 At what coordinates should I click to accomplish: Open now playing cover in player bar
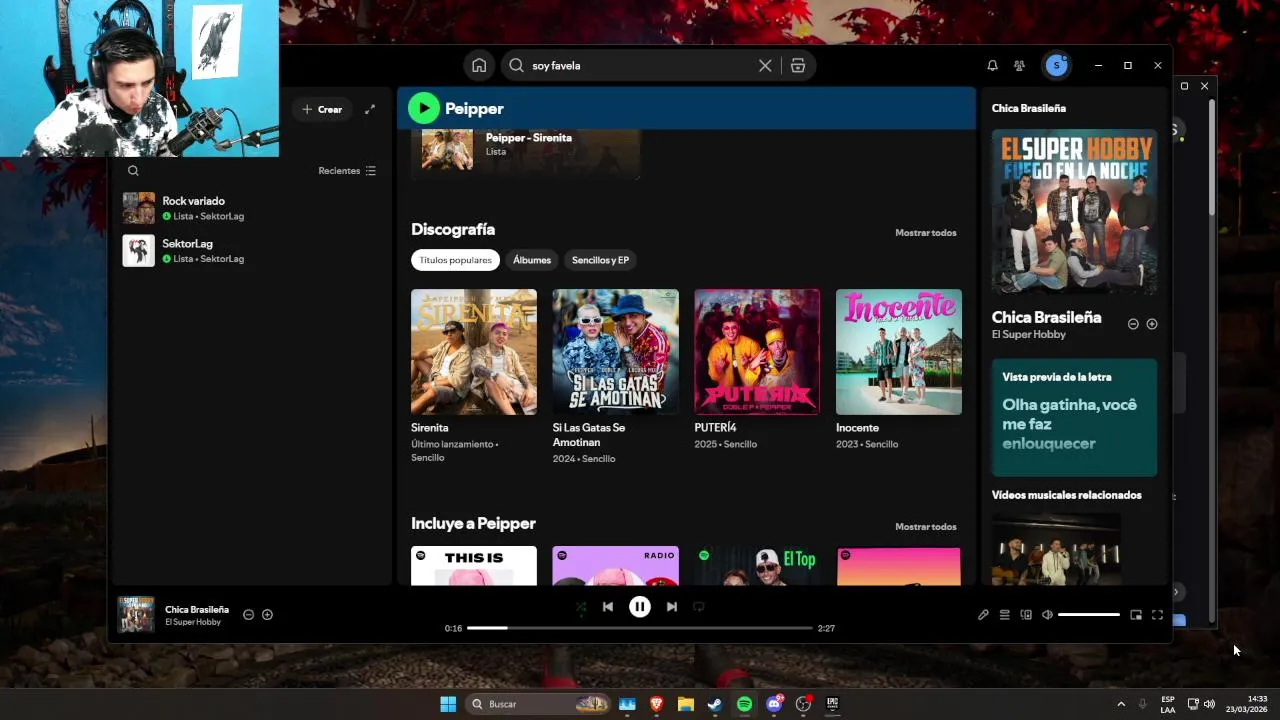(136, 615)
